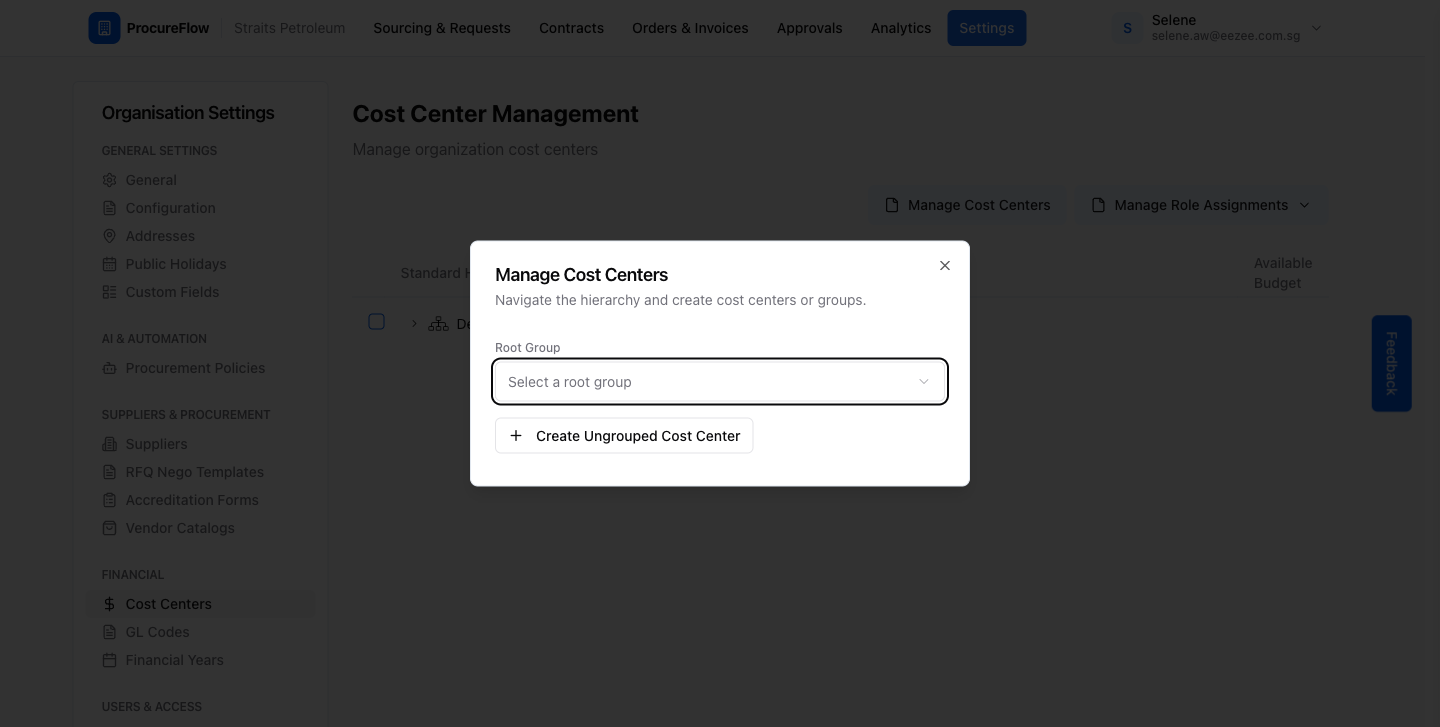Click the document icon on Manage Role Assignments

(1098, 205)
